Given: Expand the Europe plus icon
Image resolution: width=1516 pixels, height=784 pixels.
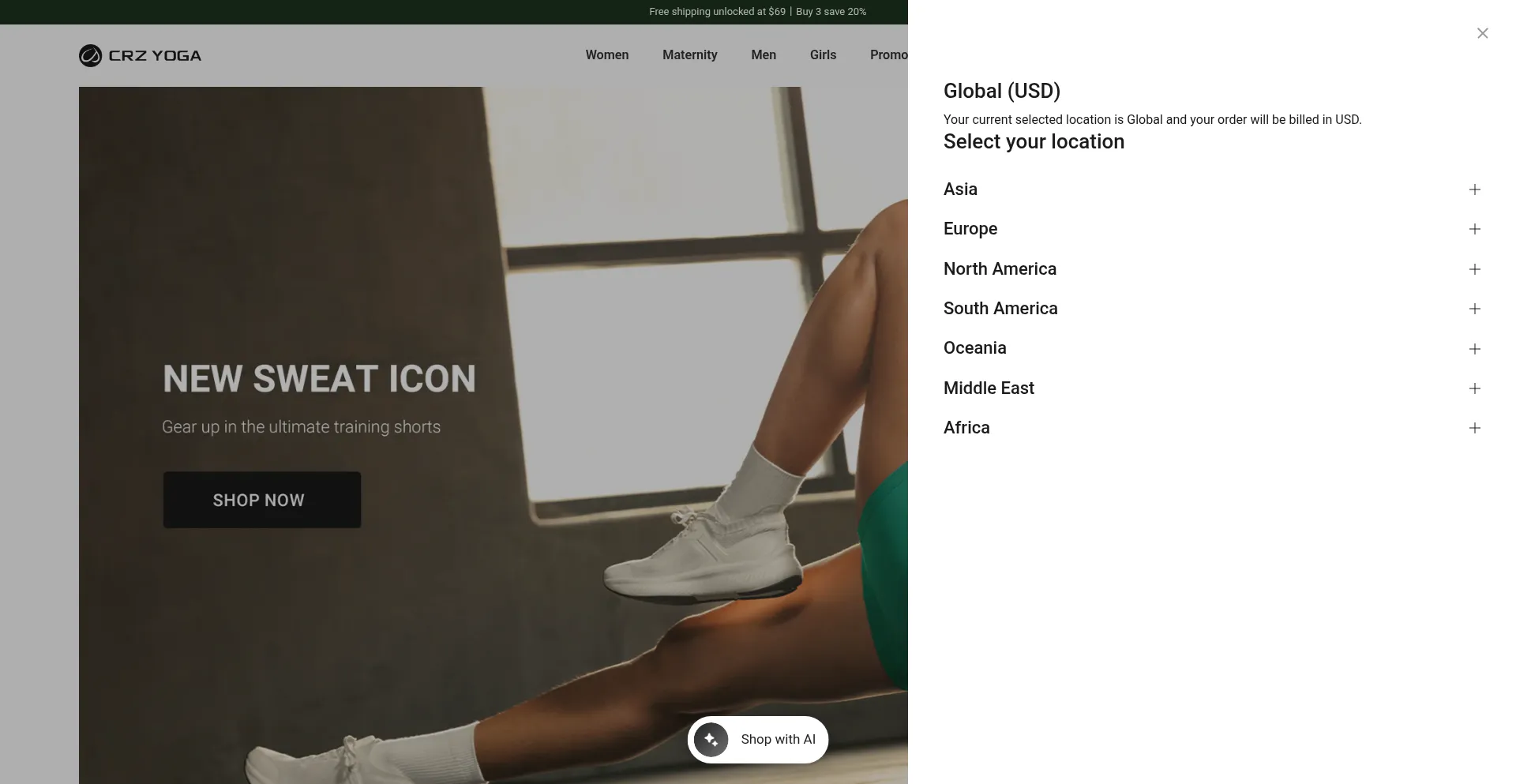Looking at the screenshot, I should coord(1474,229).
